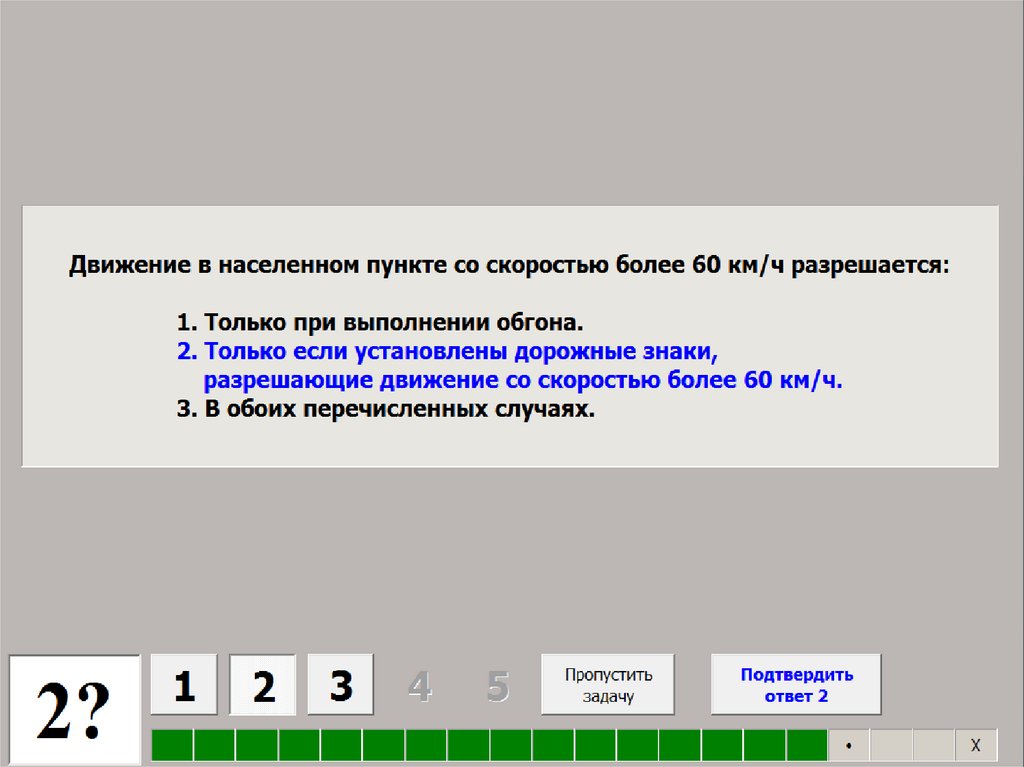Click the second green progress cell from the left

(x=214, y=746)
